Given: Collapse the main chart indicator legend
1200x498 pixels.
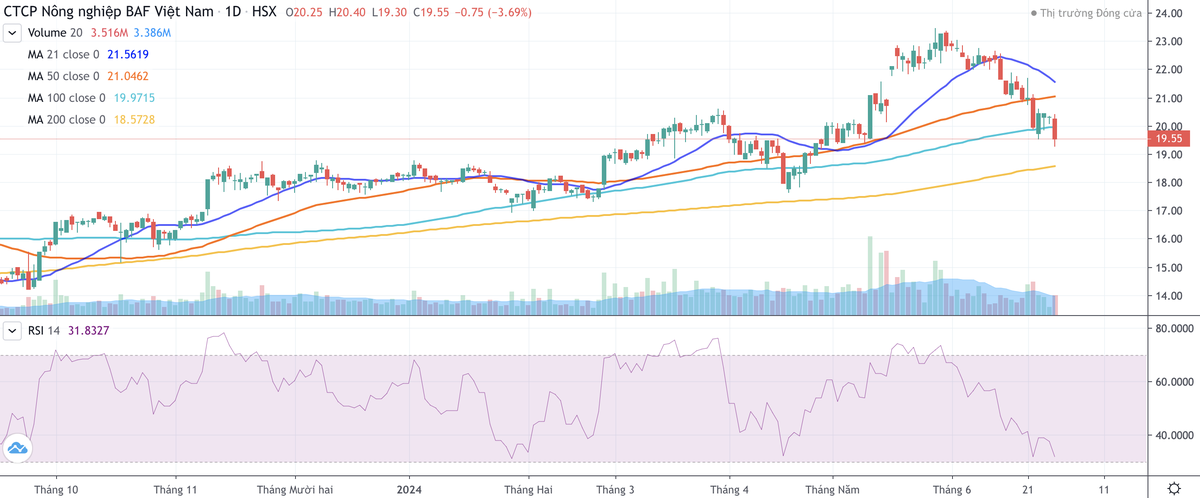Looking at the screenshot, I should [x=13, y=33].
